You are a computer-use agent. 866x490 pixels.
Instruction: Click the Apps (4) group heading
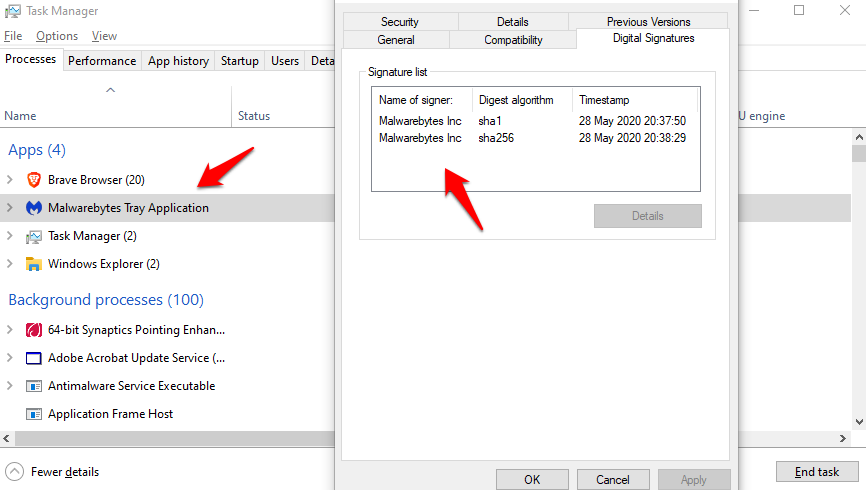tap(37, 150)
